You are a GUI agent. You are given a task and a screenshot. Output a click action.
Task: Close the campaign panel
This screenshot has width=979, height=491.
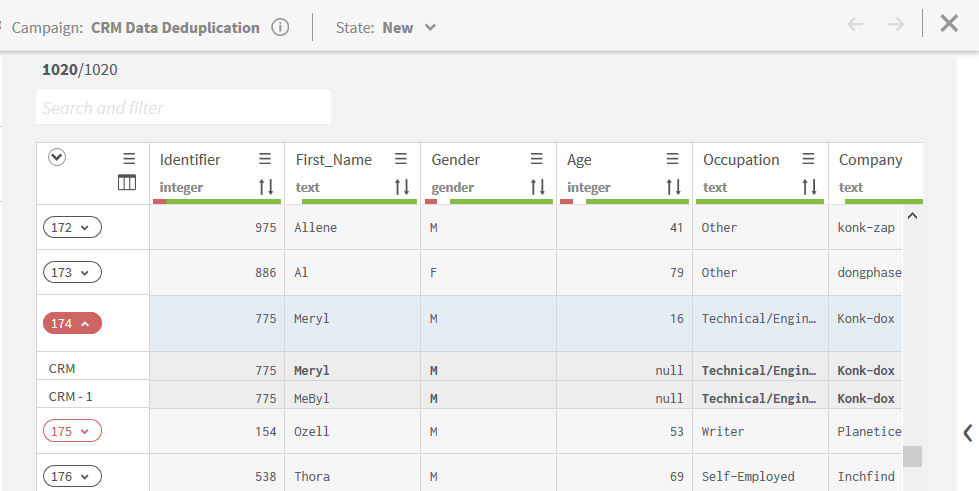point(949,24)
